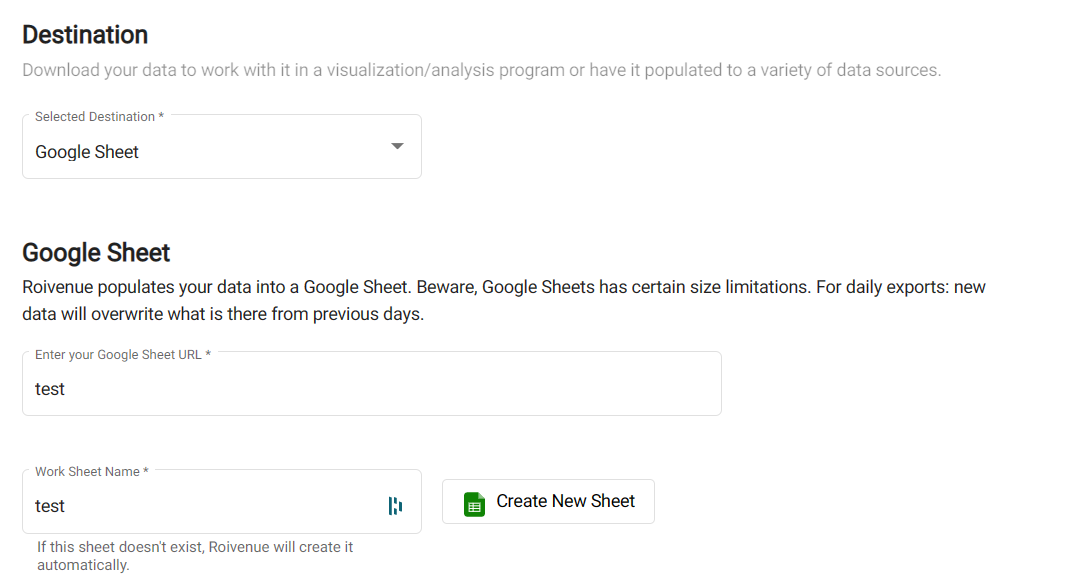Click the Work Sheet Name input field
Image resolution: width=1067 pixels, height=581 pixels.
tap(222, 501)
